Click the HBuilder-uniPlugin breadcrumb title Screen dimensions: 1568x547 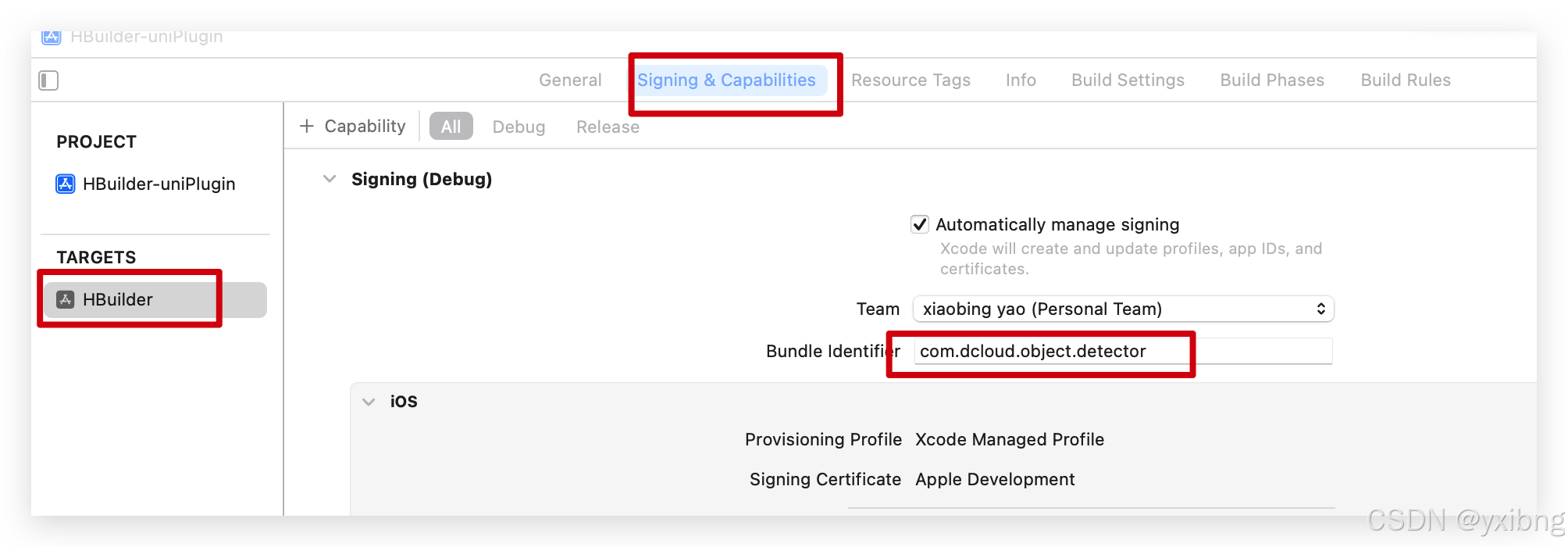point(146,37)
